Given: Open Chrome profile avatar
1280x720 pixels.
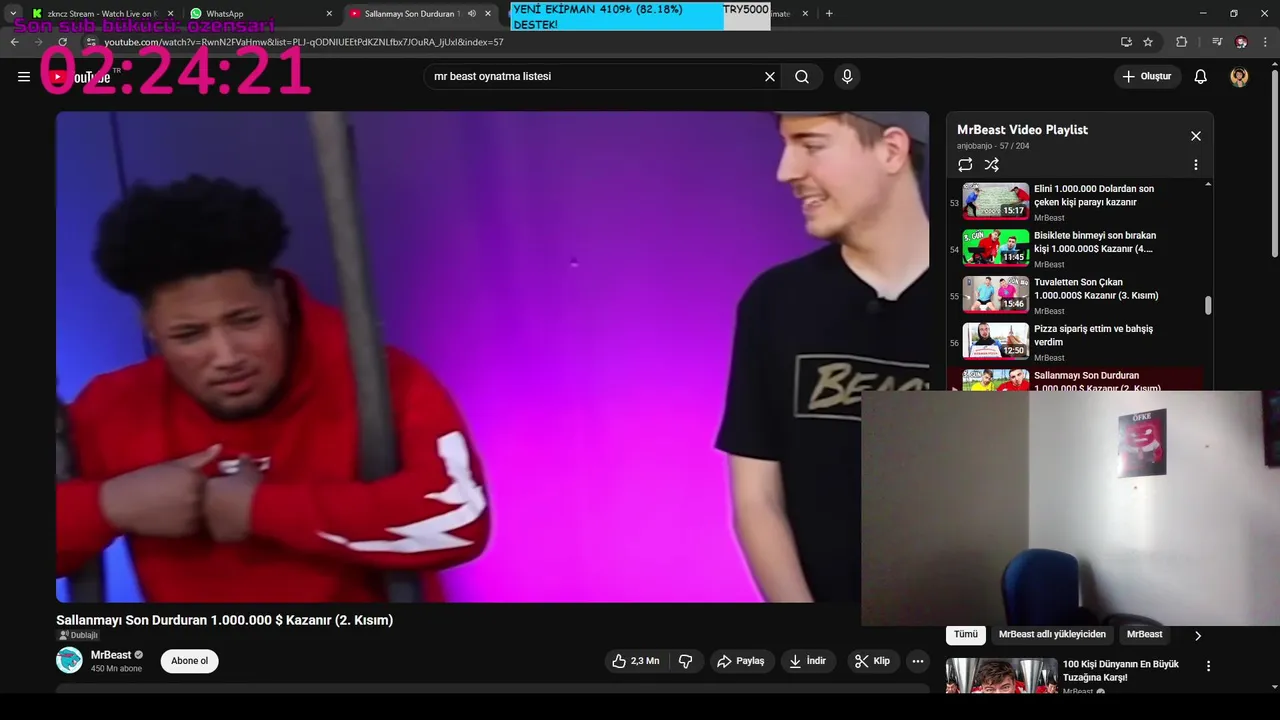Looking at the screenshot, I should tap(1241, 42).
